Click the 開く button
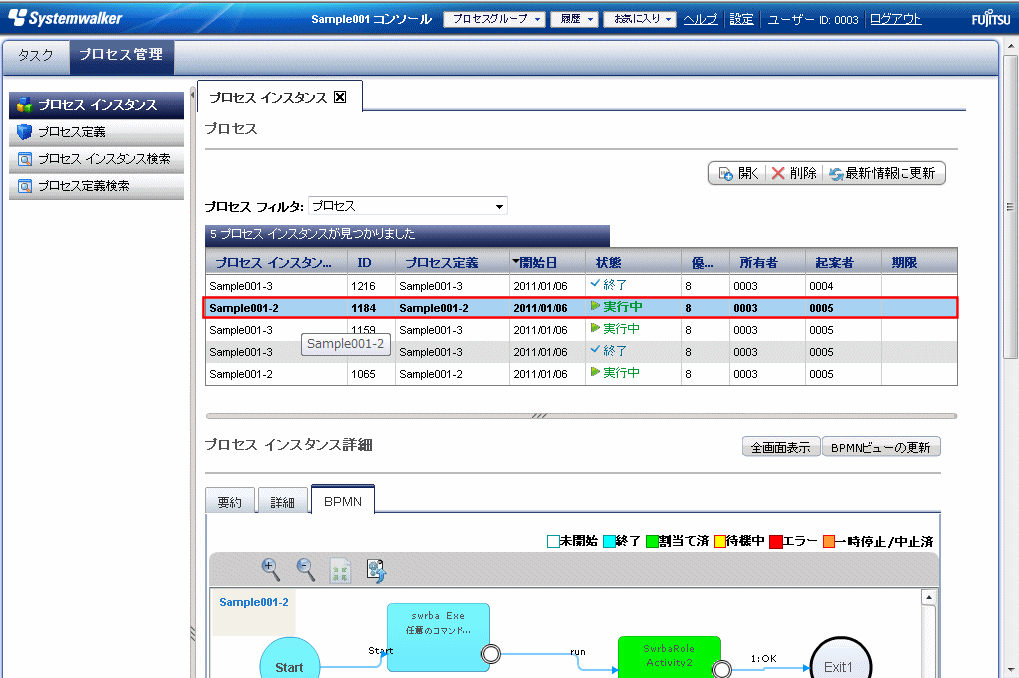This screenshot has width=1019, height=678. tap(738, 174)
